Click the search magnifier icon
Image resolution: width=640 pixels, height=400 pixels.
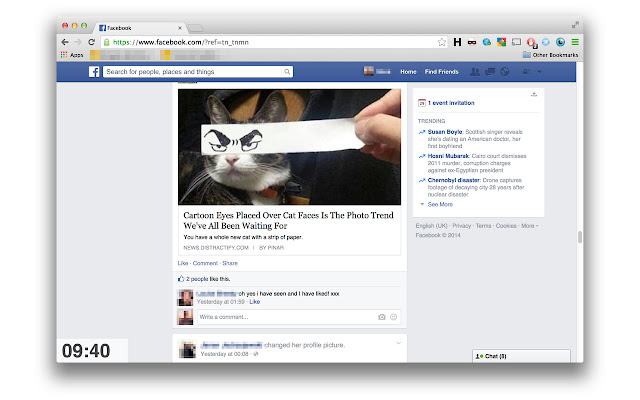[x=287, y=72]
